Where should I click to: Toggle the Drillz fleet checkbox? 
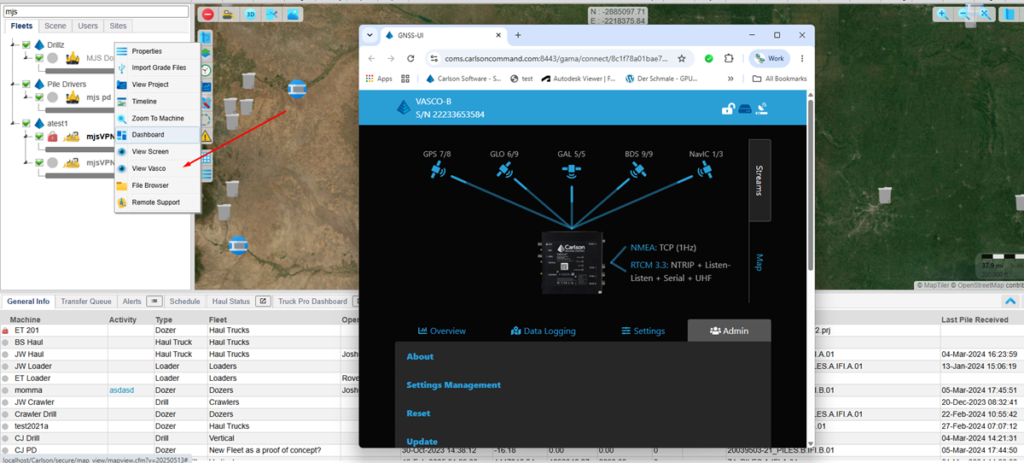click(x=26, y=45)
